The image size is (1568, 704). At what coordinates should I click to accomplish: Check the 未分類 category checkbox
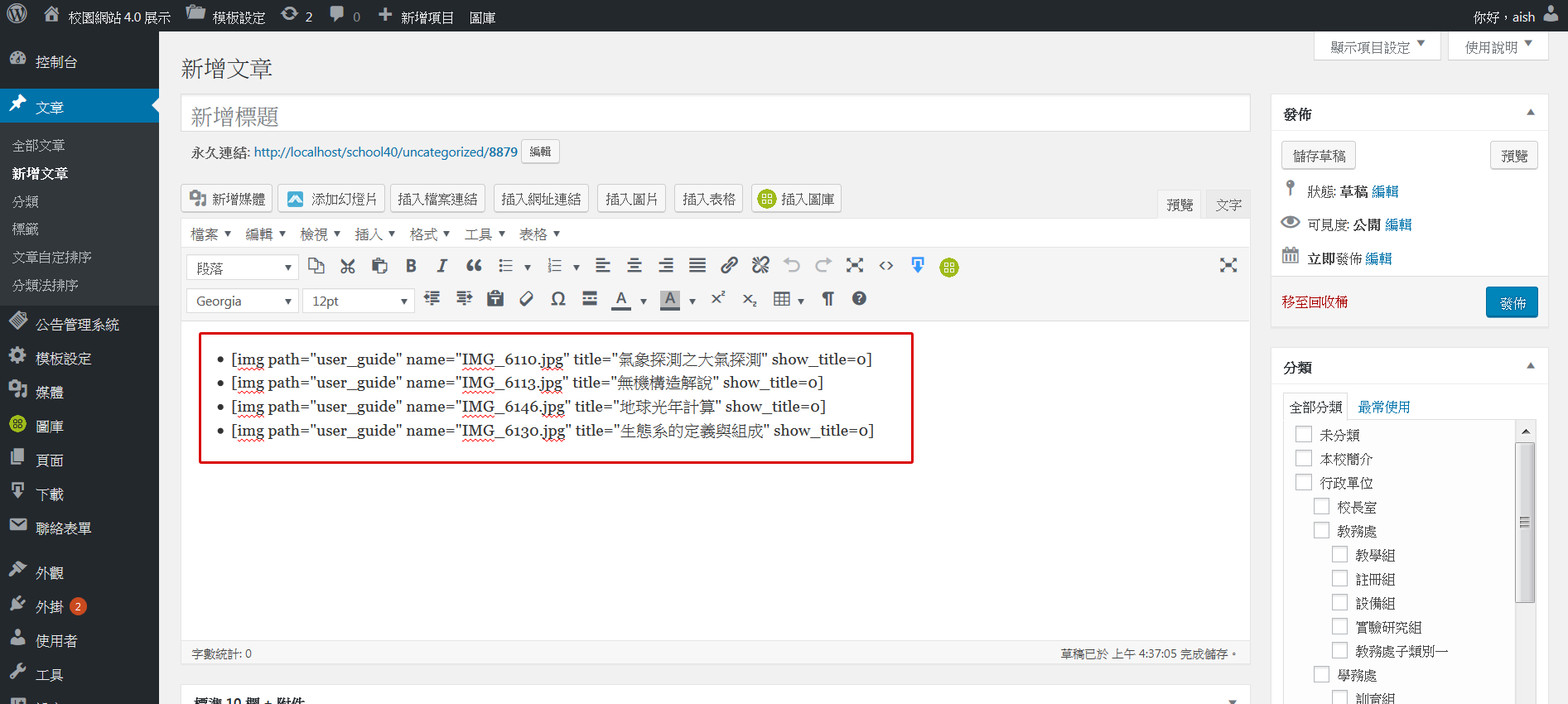pyautogui.click(x=1304, y=435)
